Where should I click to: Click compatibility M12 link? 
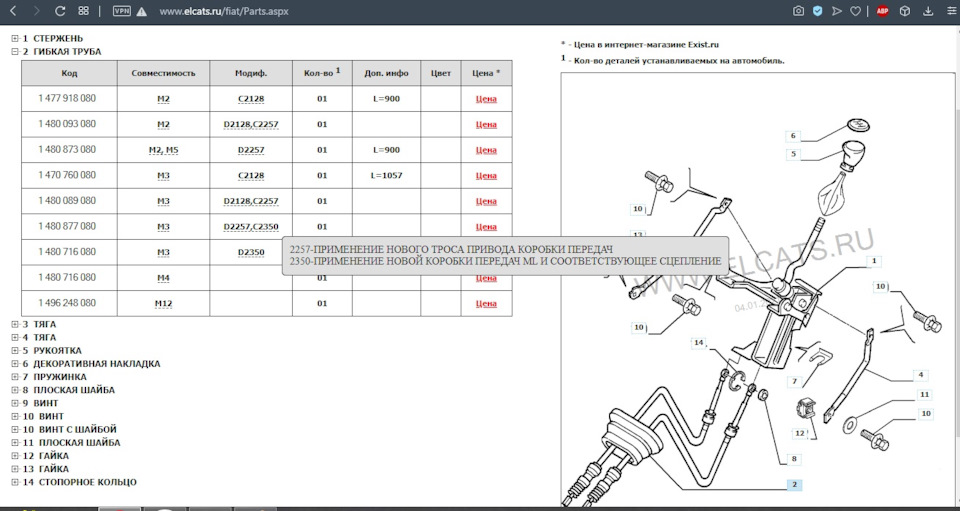pyautogui.click(x=163, y=304)
